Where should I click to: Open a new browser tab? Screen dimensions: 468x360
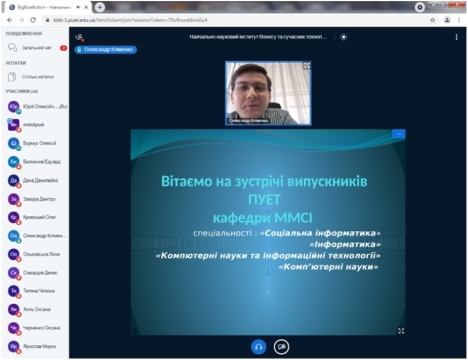100,7
